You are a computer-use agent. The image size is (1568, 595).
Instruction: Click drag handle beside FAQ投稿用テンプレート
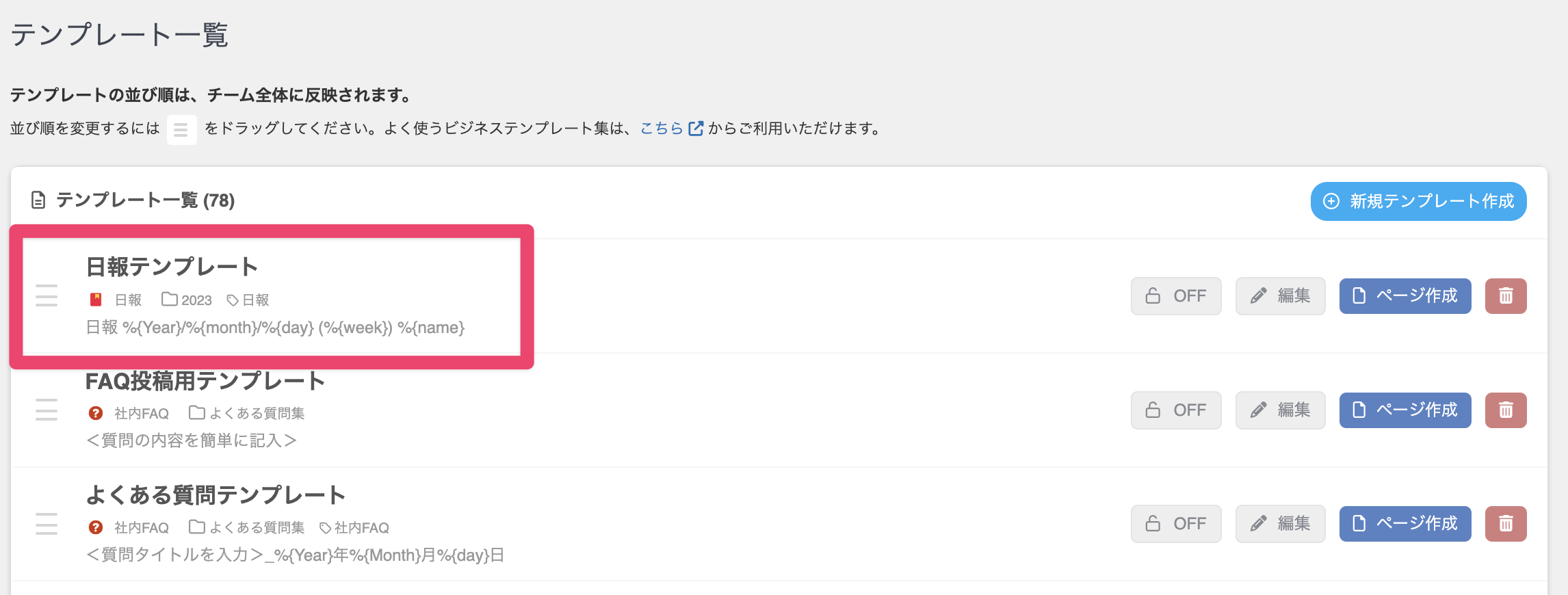tap(47, 410)
